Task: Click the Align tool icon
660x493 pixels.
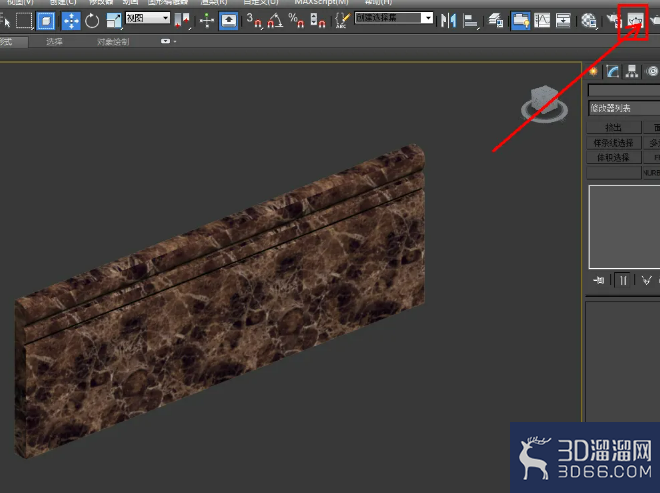Action: 470,20
